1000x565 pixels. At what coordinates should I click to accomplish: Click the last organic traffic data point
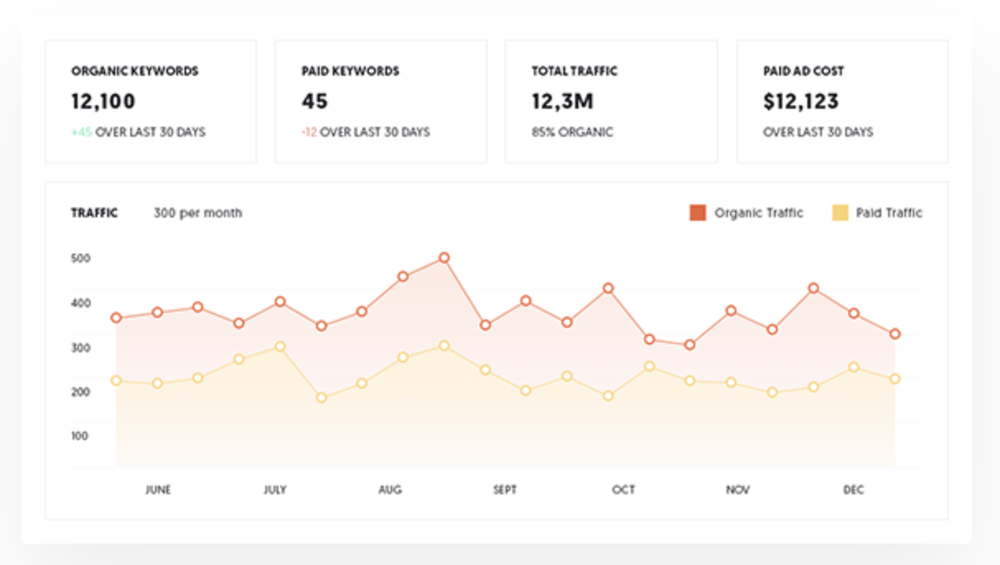(895, 334)
